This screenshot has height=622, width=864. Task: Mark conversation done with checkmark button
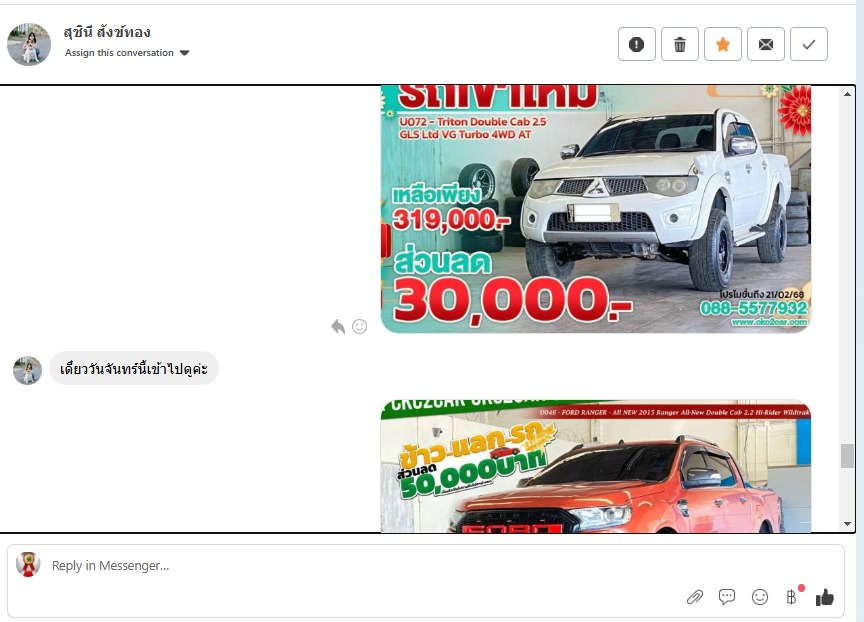808,44
